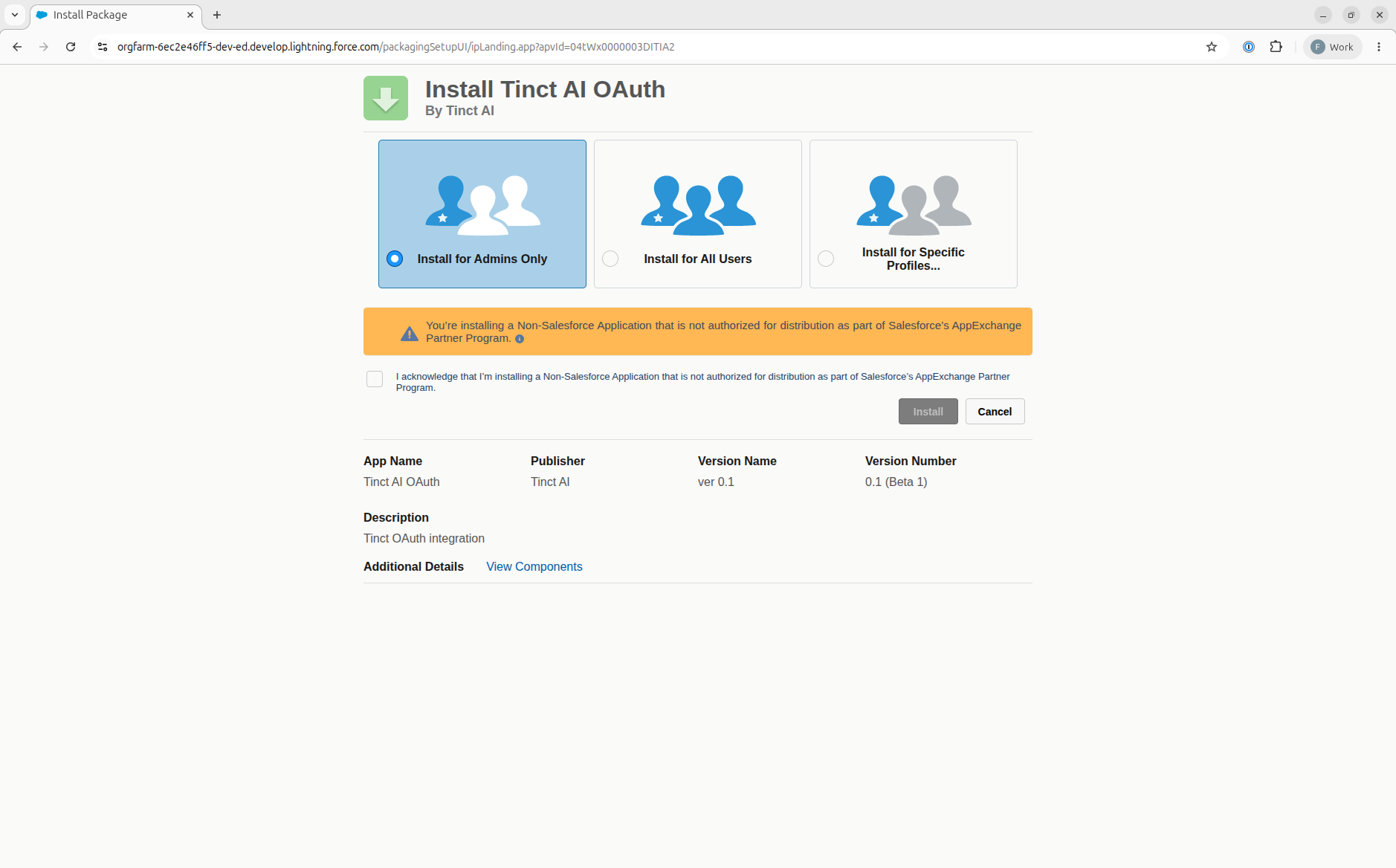Click the Version Number value 0.1 (Beta 1)
Viewport: 1396px width, 868px height.
pos(896,482)
